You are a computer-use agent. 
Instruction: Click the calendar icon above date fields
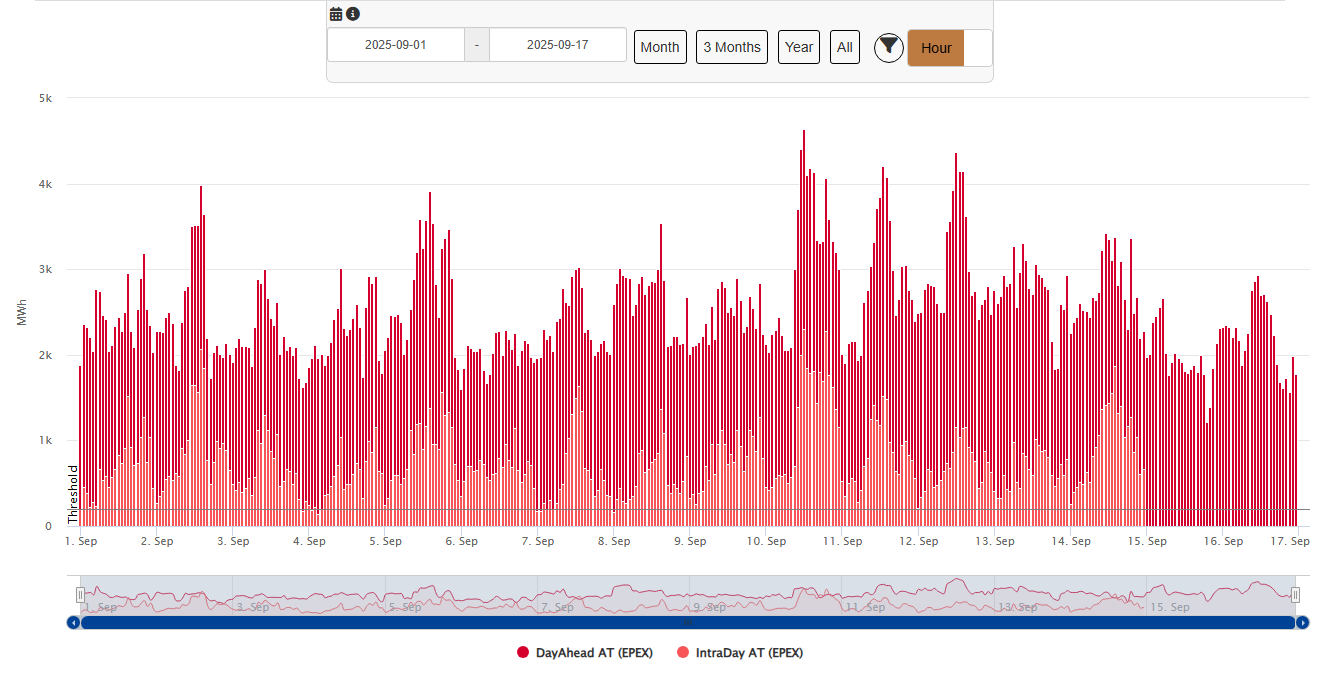[x=336, y=14]
